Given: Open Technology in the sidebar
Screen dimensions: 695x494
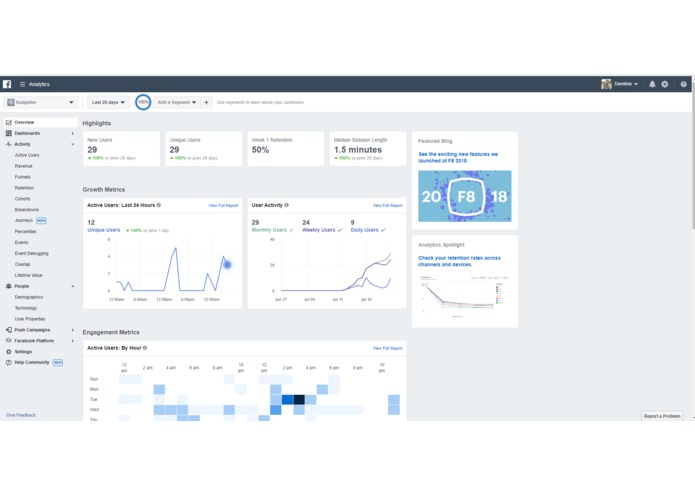Looking at the screenshot, I should pyautogui.click(x=26, y=308).
